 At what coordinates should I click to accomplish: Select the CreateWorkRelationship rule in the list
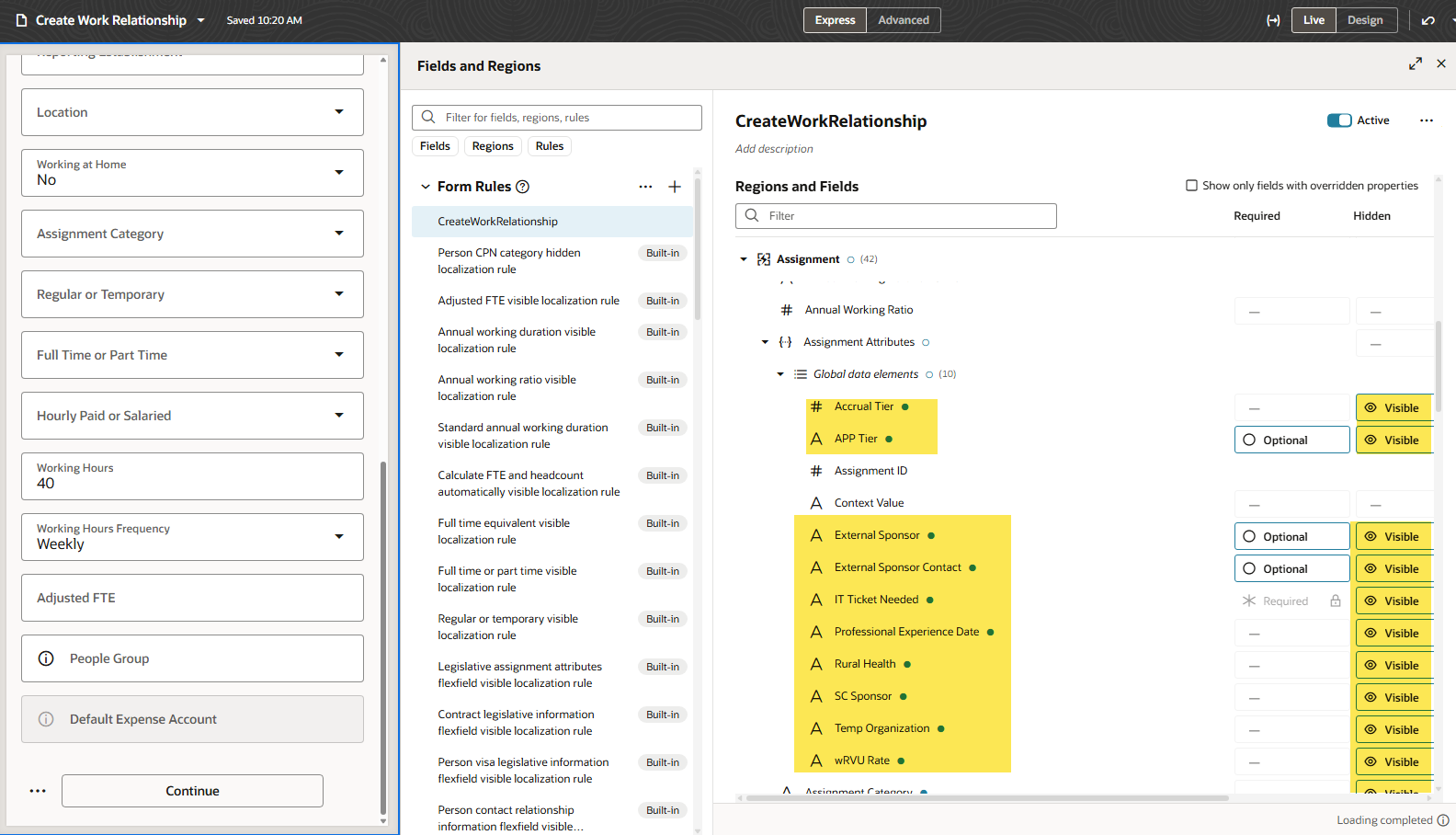point(552,222)
